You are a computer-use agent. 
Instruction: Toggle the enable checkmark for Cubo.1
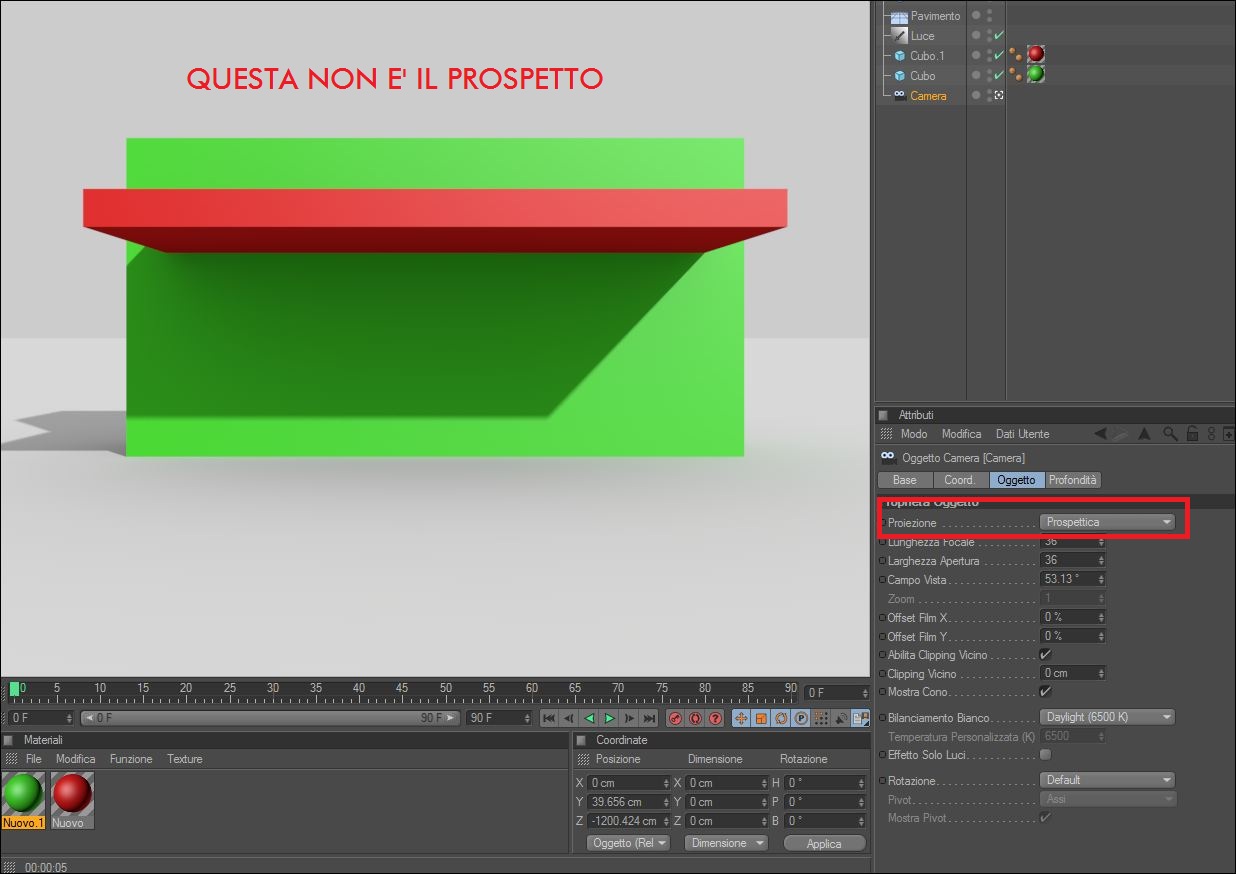(x=999, y=55)
